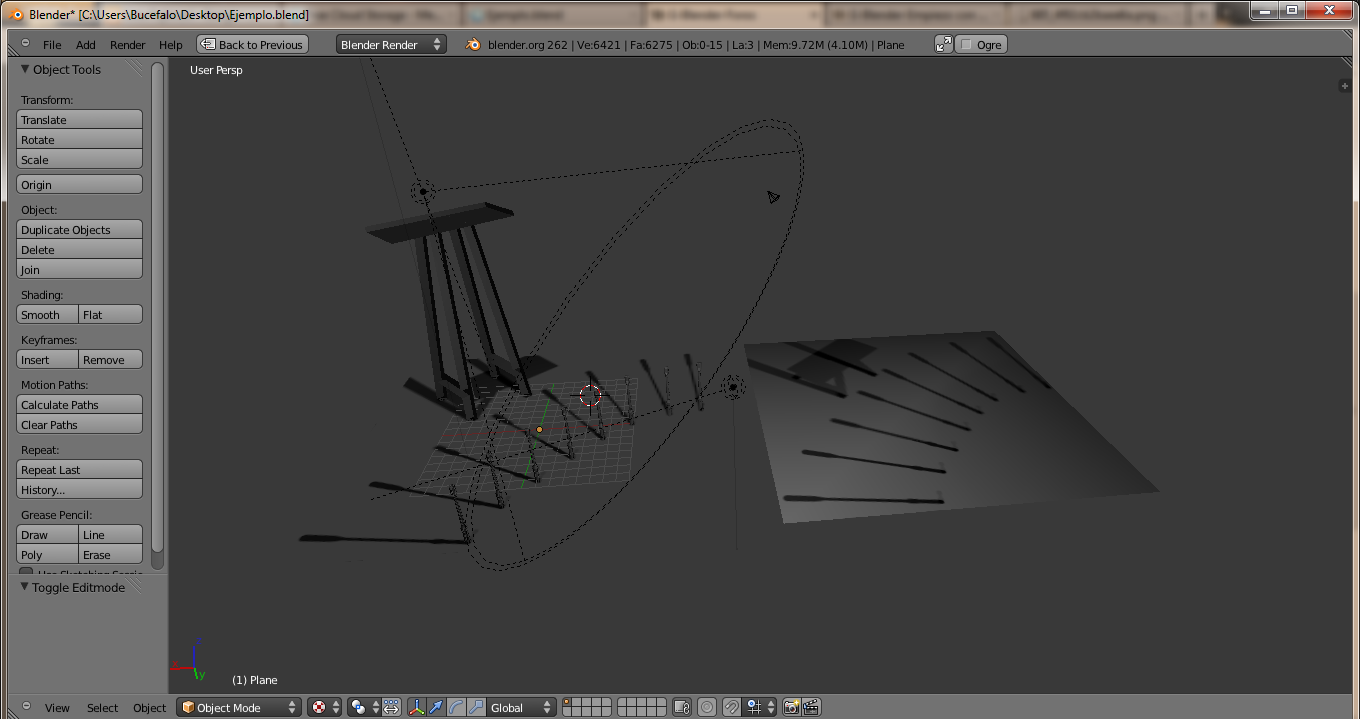Click the Back to Previous button
Viewport: 1360px width, 719px height.
pos(252,44)
